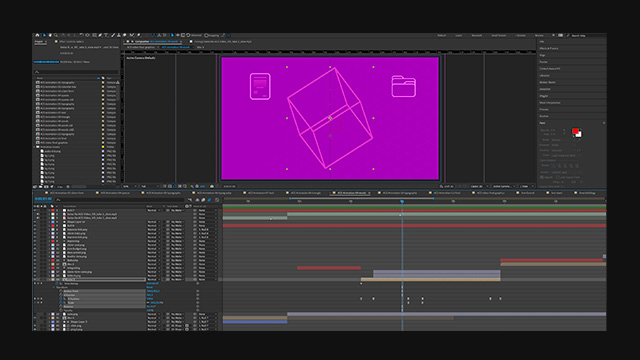Open ACS Animation 07 text timeline tab
The height and width of the screenshot is (360, 640).
[262, 193]
